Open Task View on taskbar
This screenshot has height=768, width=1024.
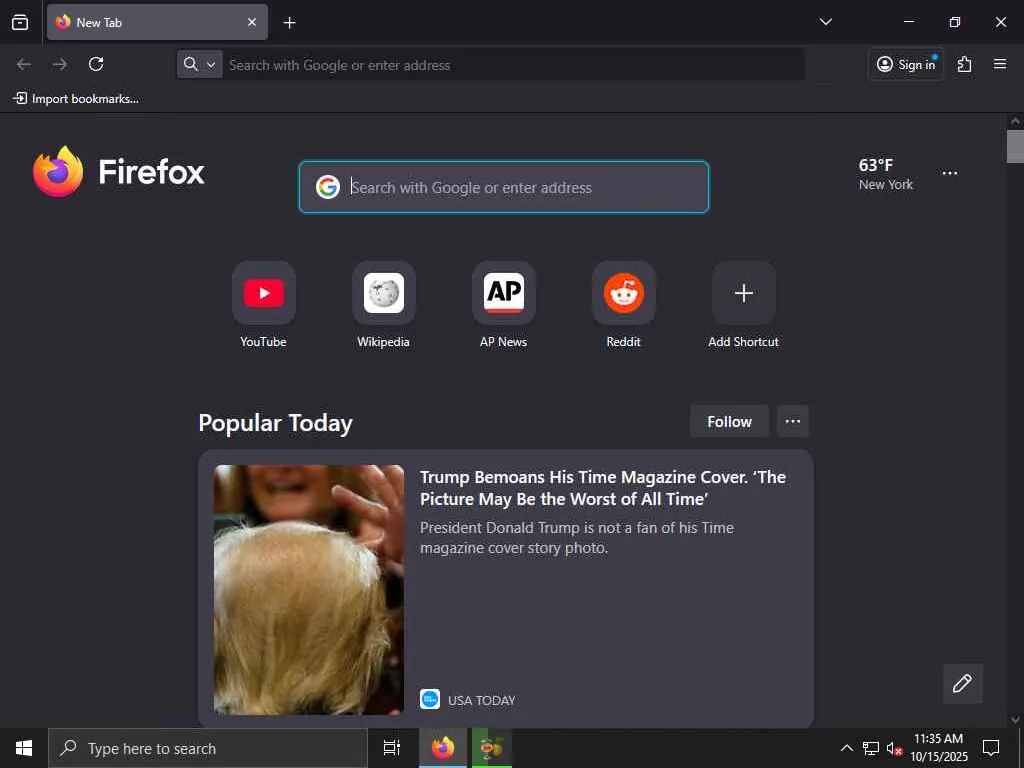click(x=392, y=748)
